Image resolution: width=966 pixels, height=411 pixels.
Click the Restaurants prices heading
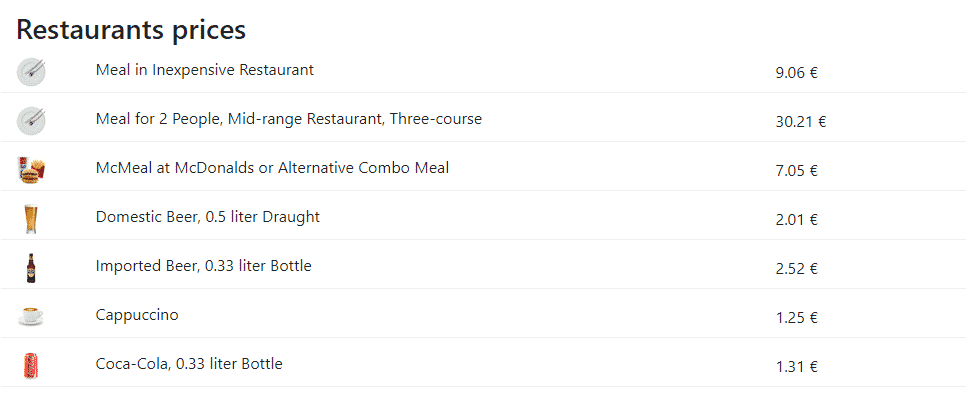(131, 30)
